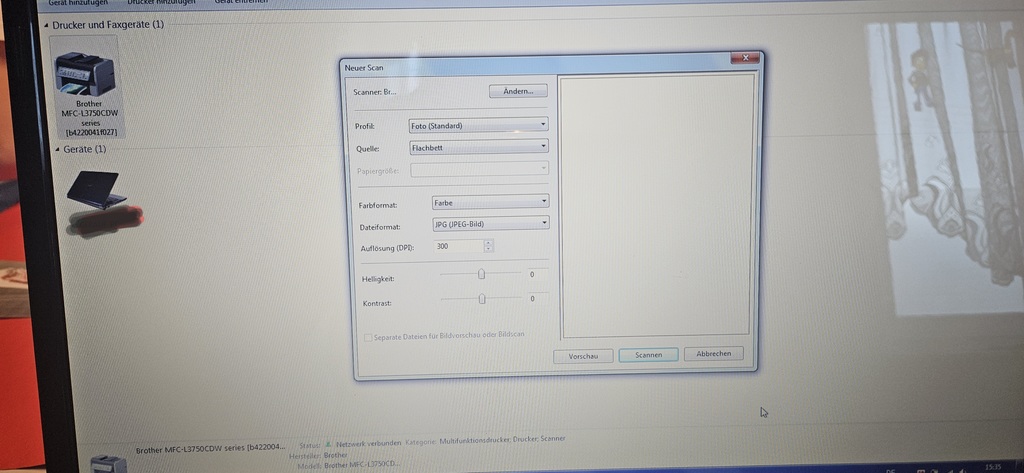
Task: Click the printer thumbnail in the details pane
Action: [108, 463]
